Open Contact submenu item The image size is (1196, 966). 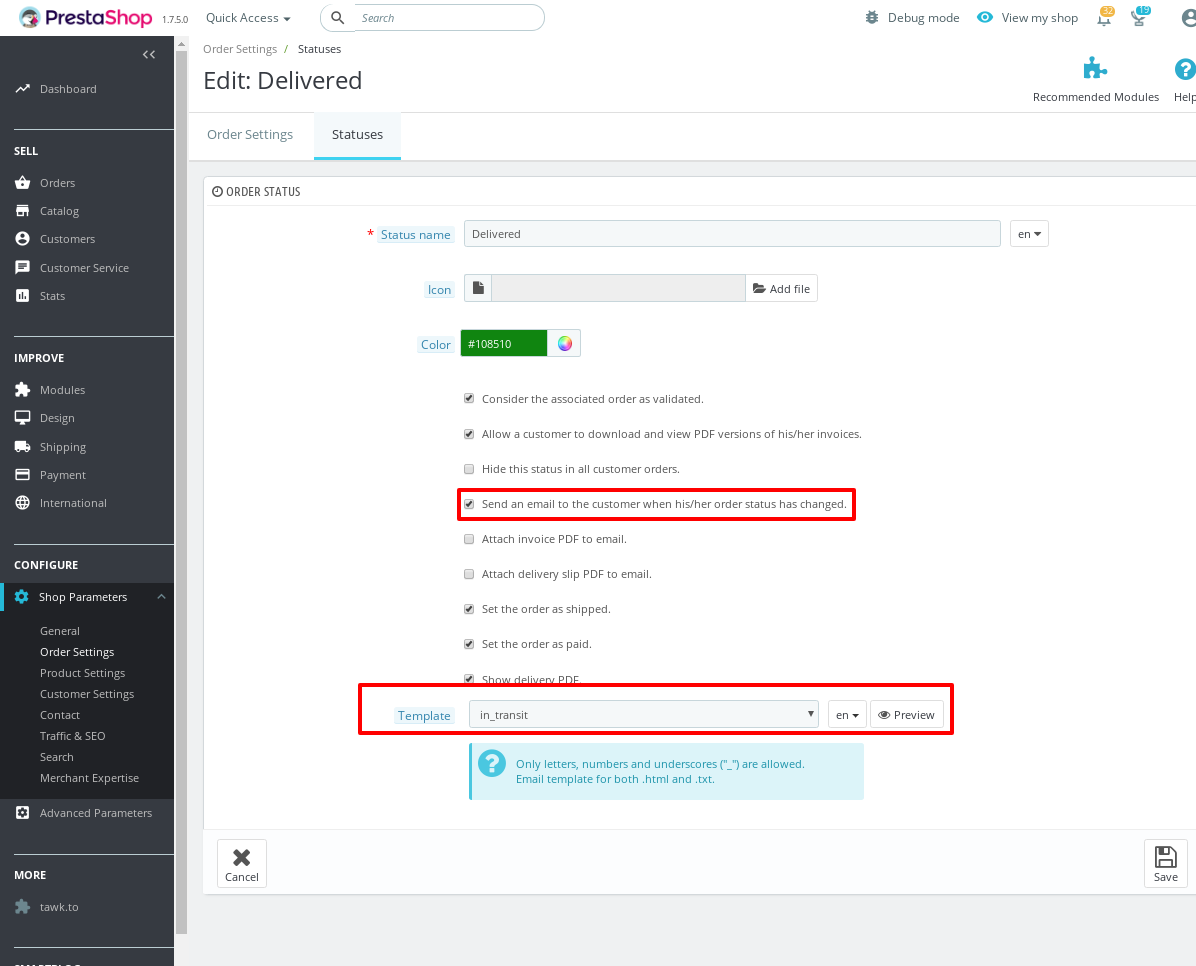click(59, 715)
